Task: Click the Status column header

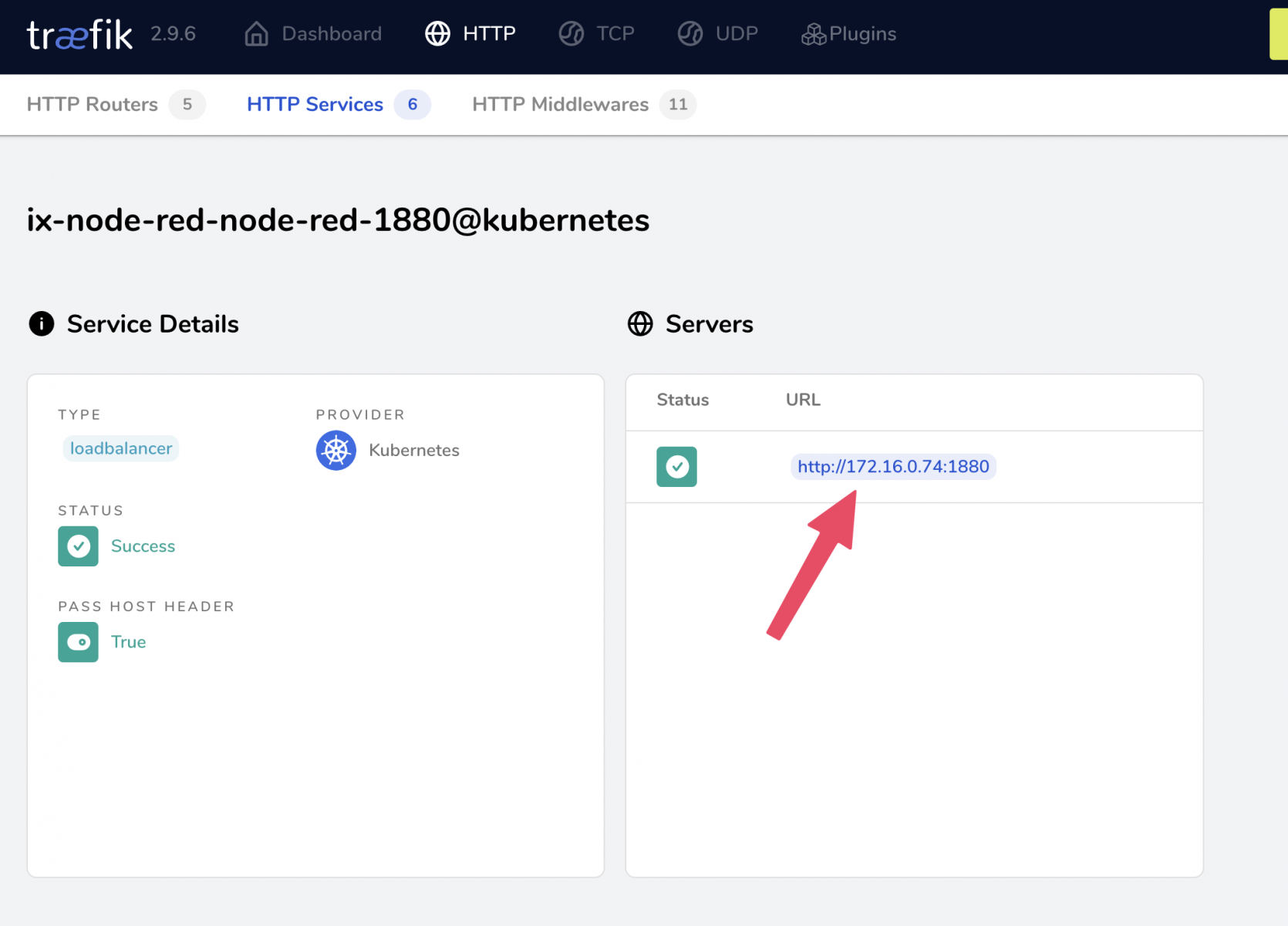Action: [683, 400]
